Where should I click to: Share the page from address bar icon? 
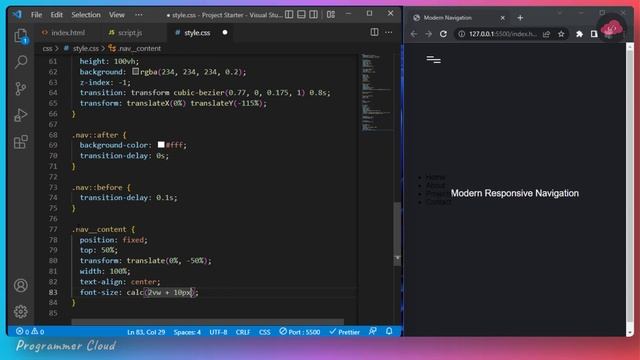tap(546, 34)
